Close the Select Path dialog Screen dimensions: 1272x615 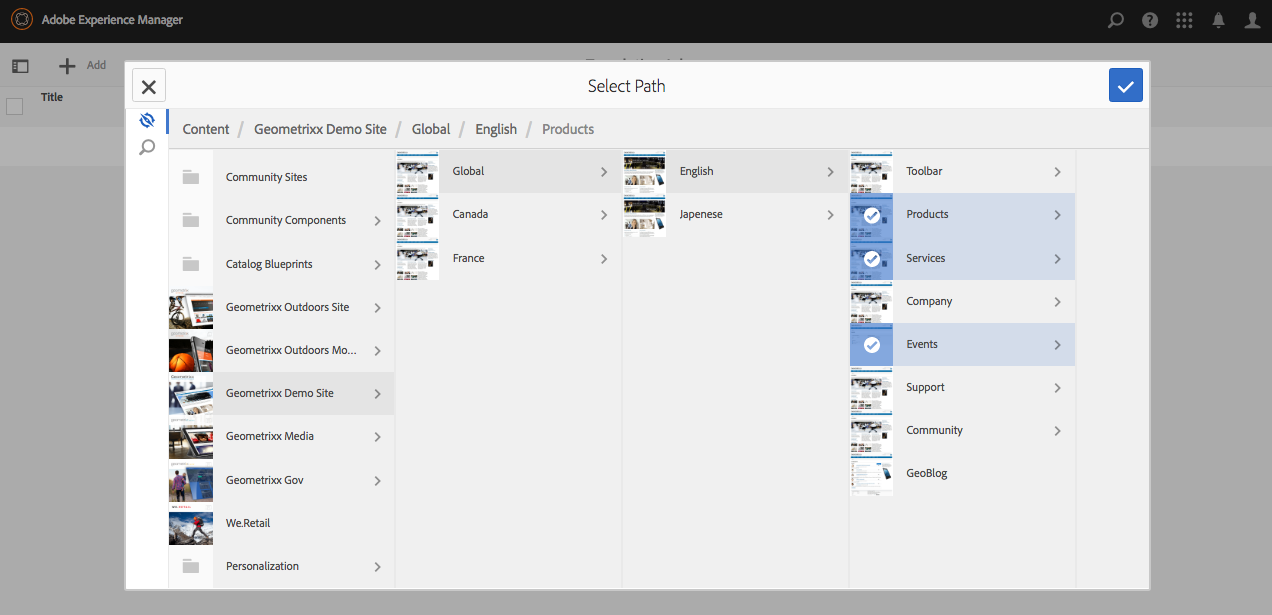point(149,86)
